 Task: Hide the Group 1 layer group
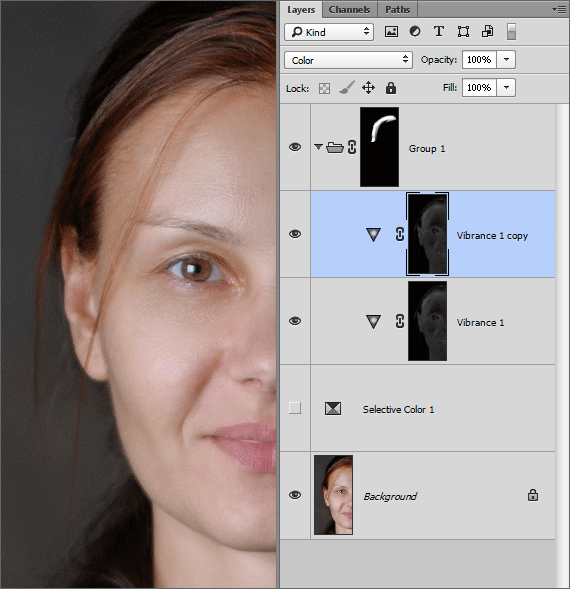(295, 147)
